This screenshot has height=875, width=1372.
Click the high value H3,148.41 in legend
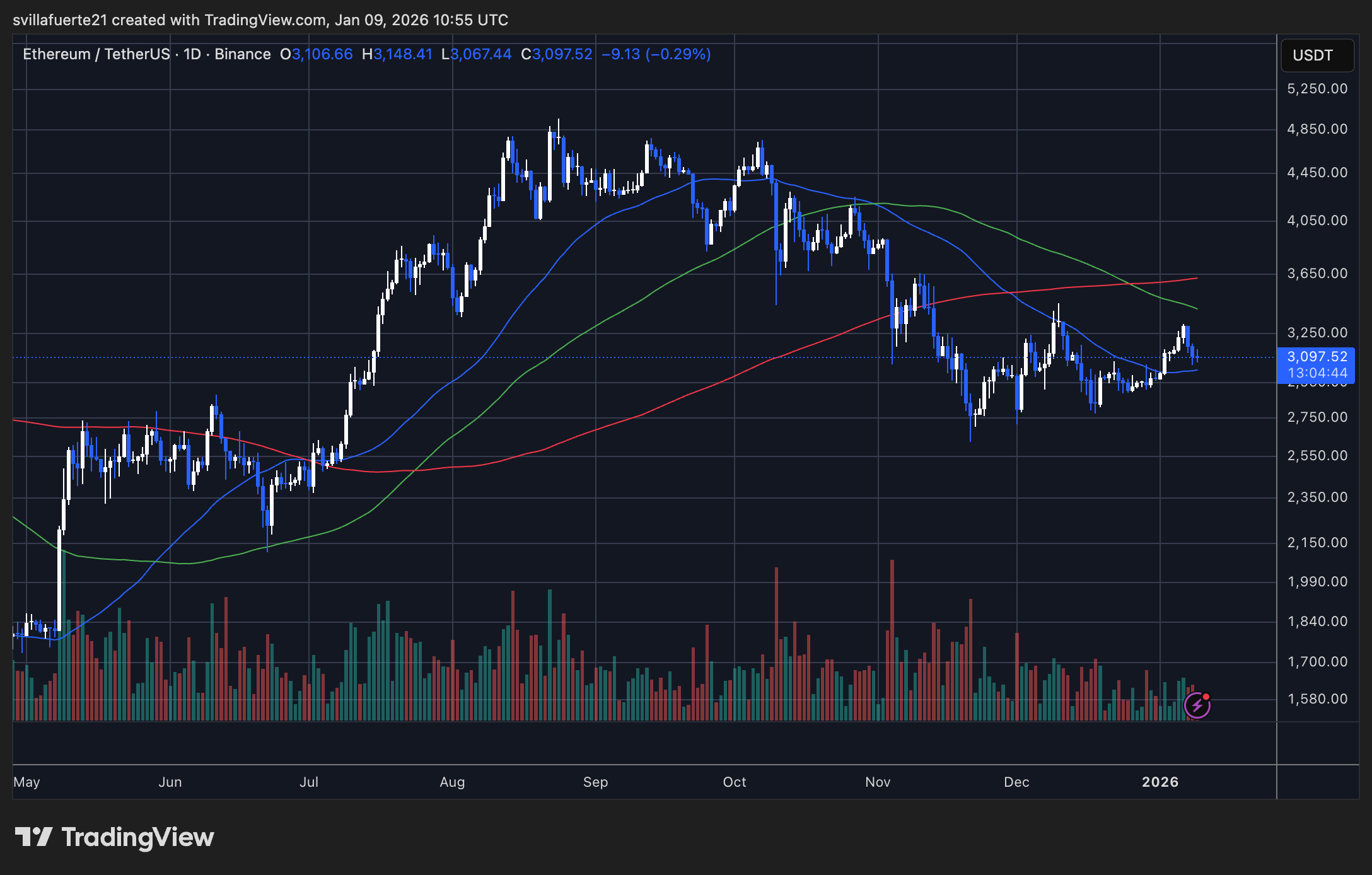coord(397,54)
